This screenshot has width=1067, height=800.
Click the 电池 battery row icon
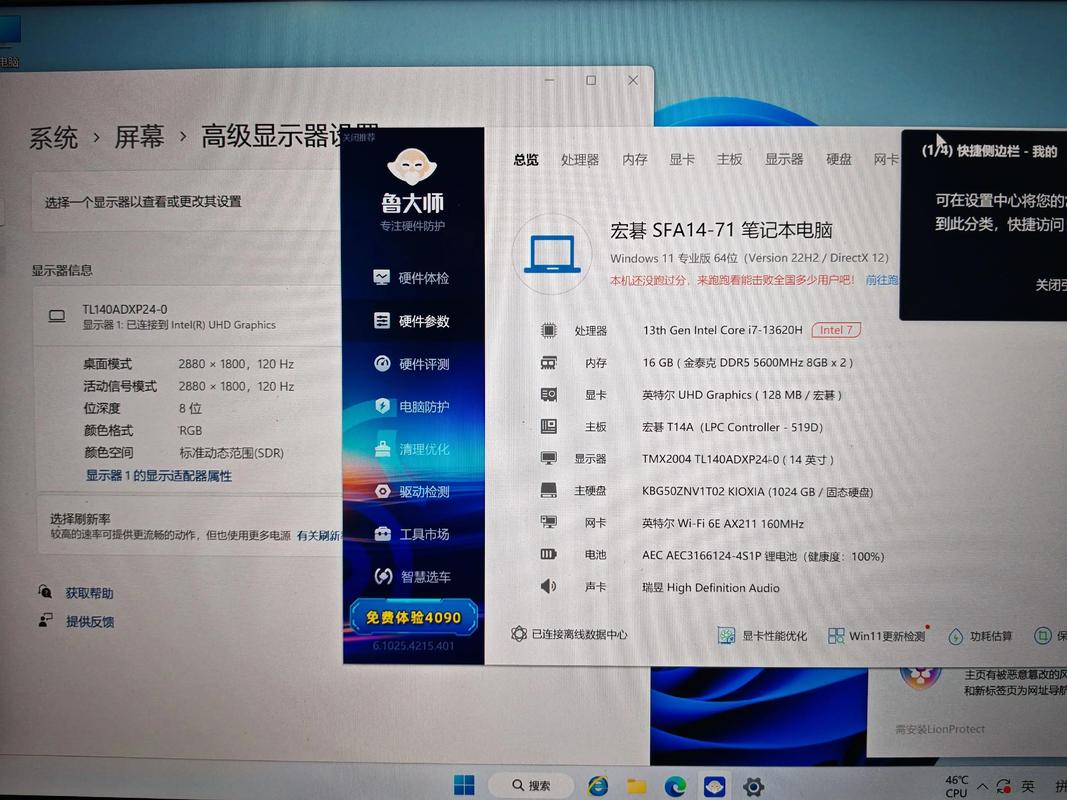(x=548, y=554)
